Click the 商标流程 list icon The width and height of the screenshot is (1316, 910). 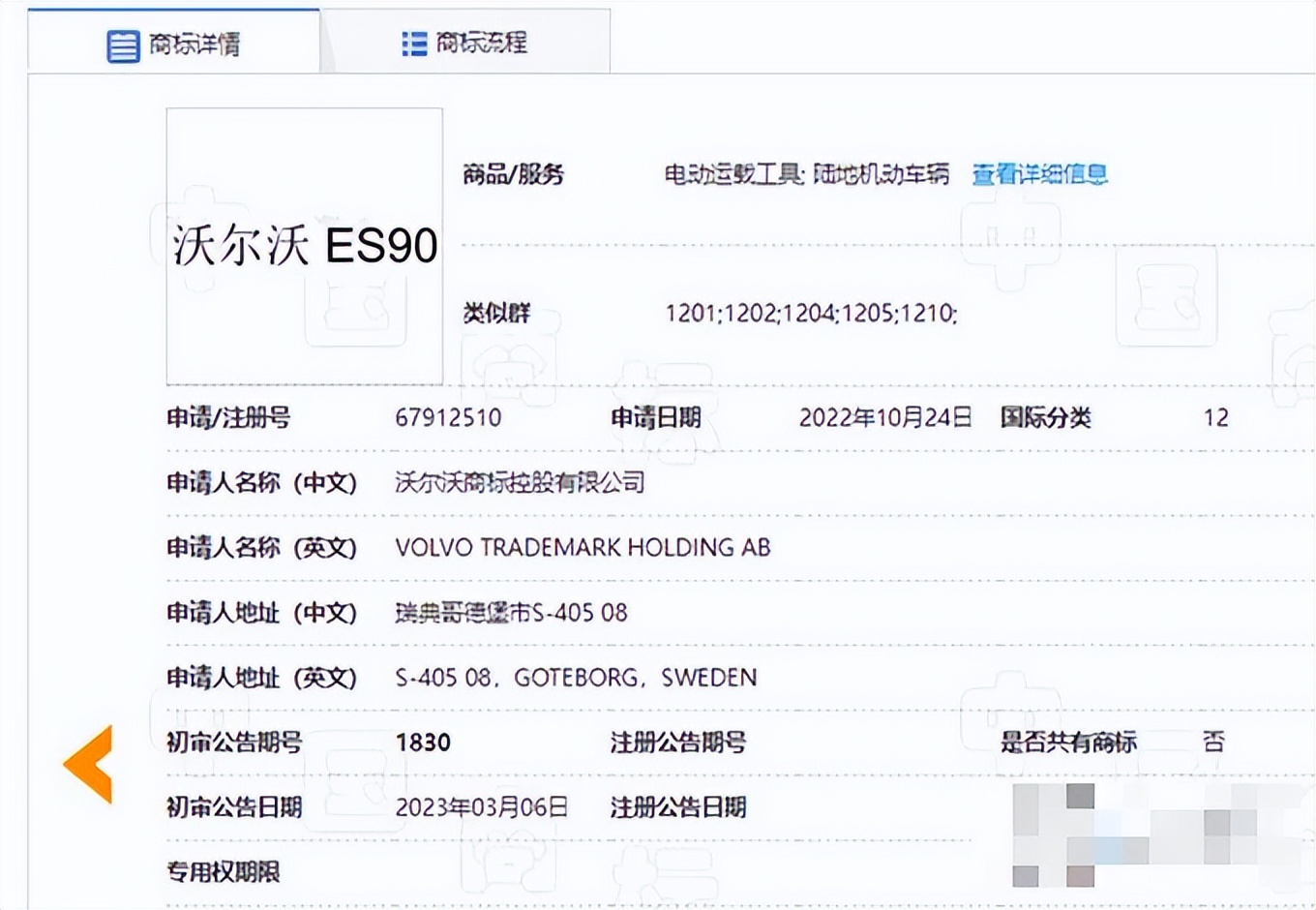(x=414, y=44)
